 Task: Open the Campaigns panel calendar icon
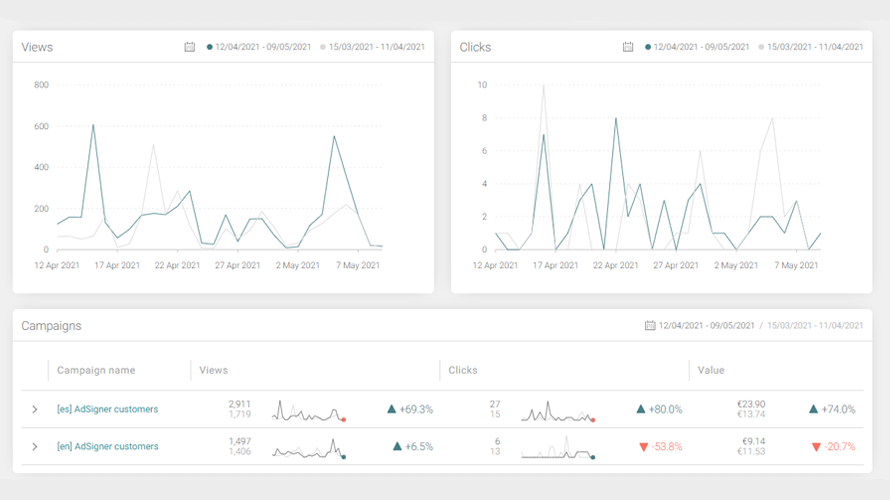[x=650, y=325]
